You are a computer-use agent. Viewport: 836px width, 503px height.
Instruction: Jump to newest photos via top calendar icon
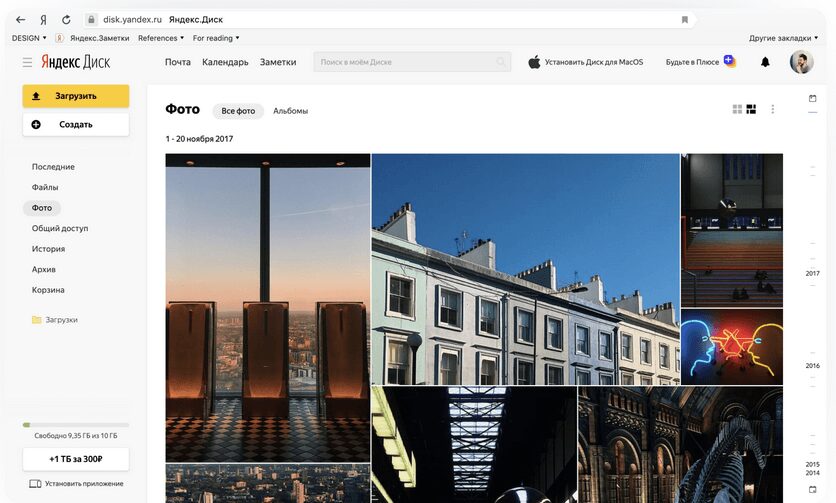point(812,98)
